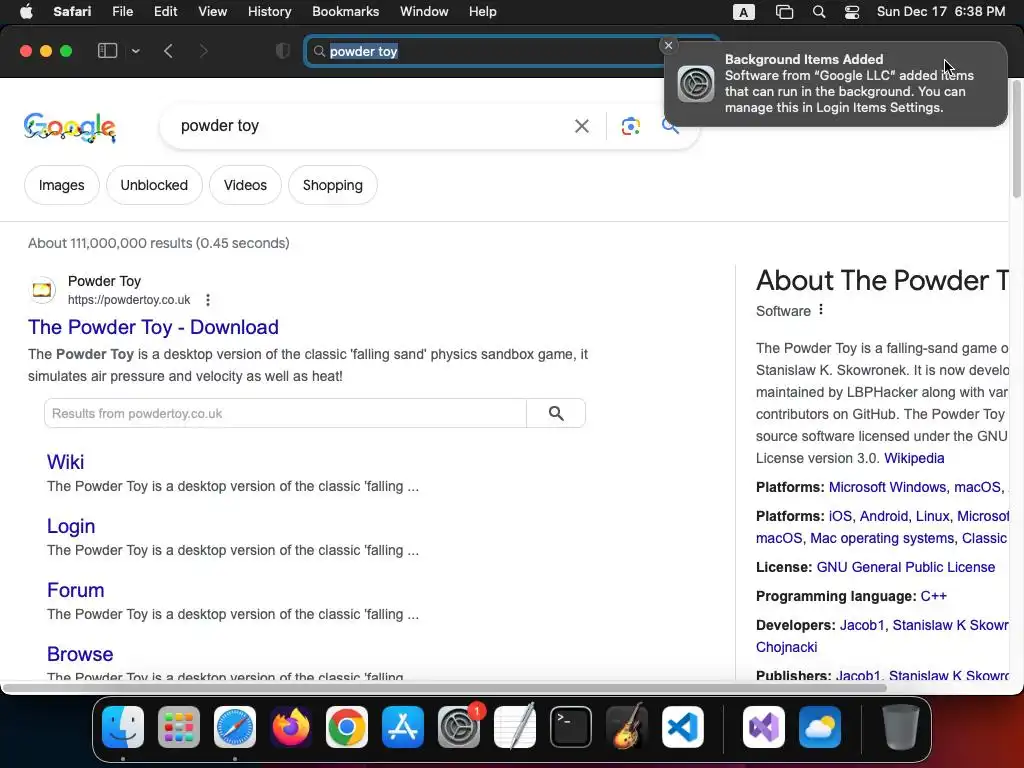Go back to previous page
The width and height of the screenshot is (1024, 768).
point(168,51)
